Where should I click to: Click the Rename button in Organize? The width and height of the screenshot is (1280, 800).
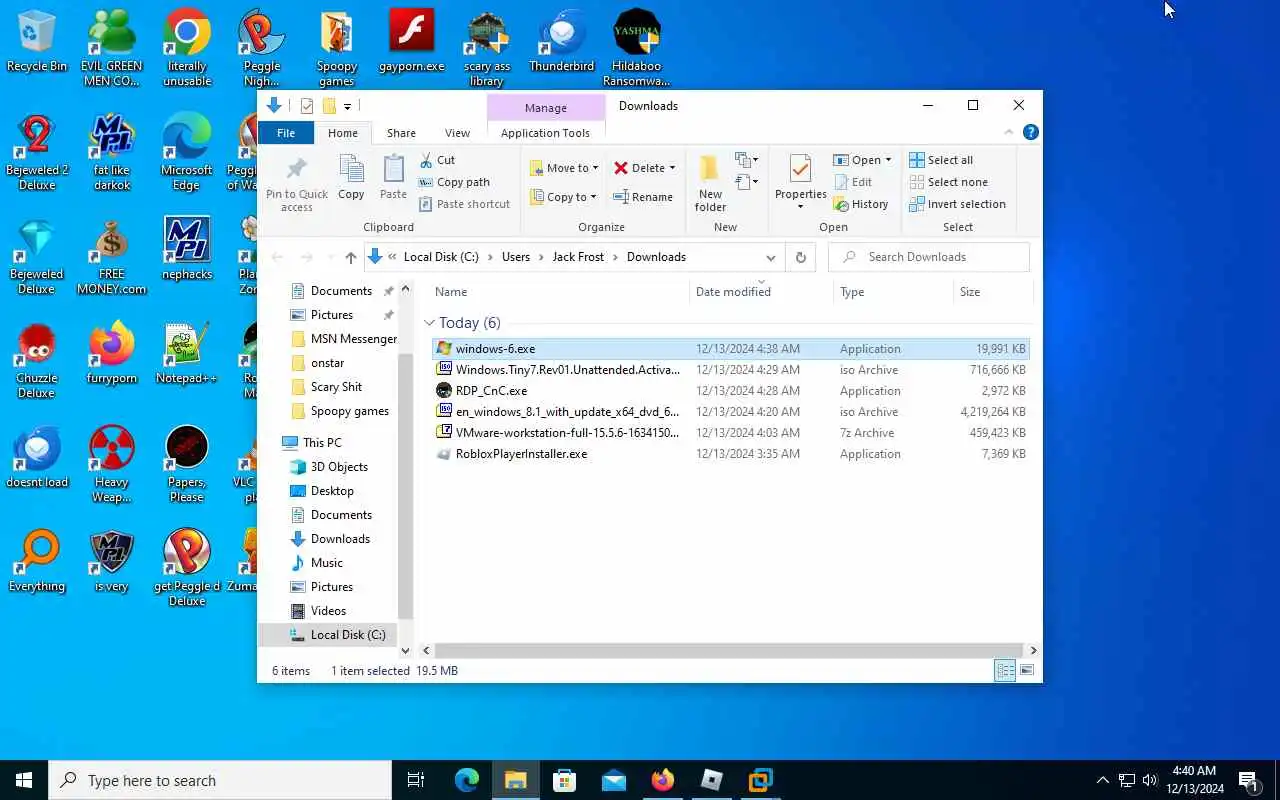(x=643, y=197)
